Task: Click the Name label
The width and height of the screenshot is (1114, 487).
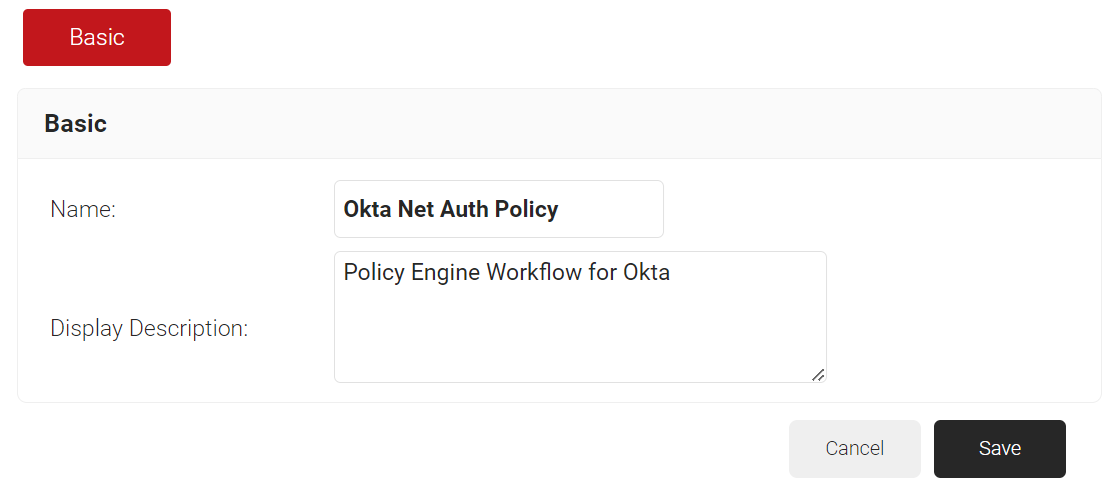Action: (x=83, y=210)
